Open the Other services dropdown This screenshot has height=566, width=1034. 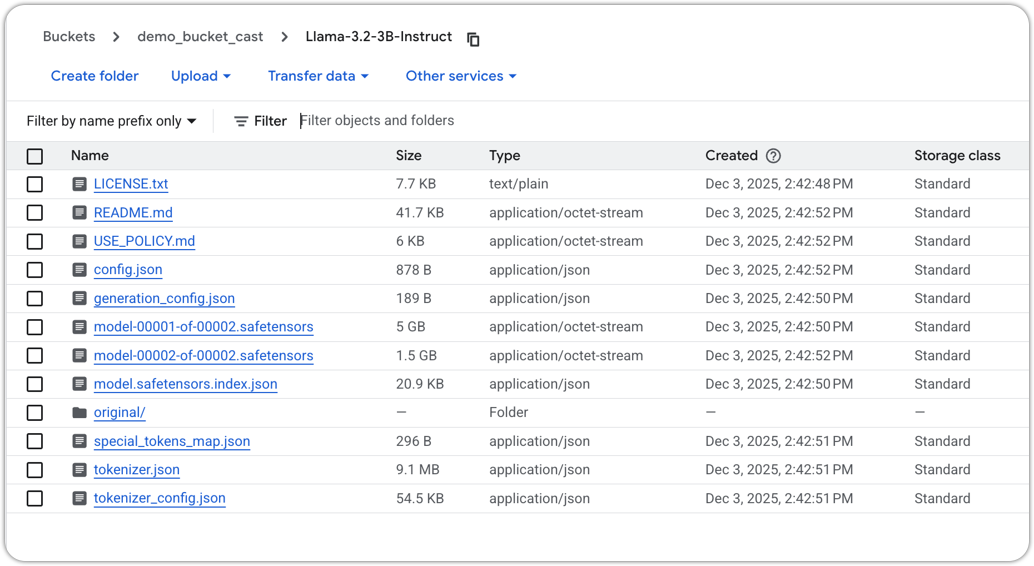(461, 76)
